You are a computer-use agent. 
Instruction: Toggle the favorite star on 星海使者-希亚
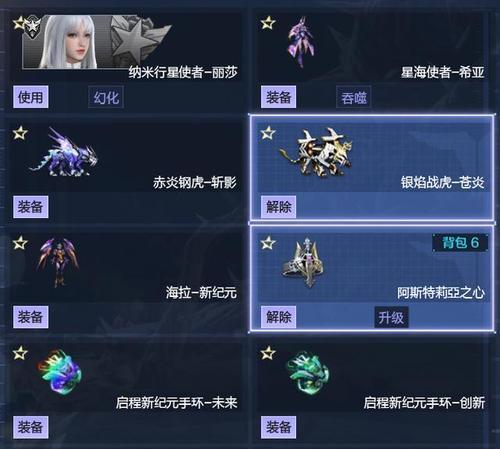[268, 23]
